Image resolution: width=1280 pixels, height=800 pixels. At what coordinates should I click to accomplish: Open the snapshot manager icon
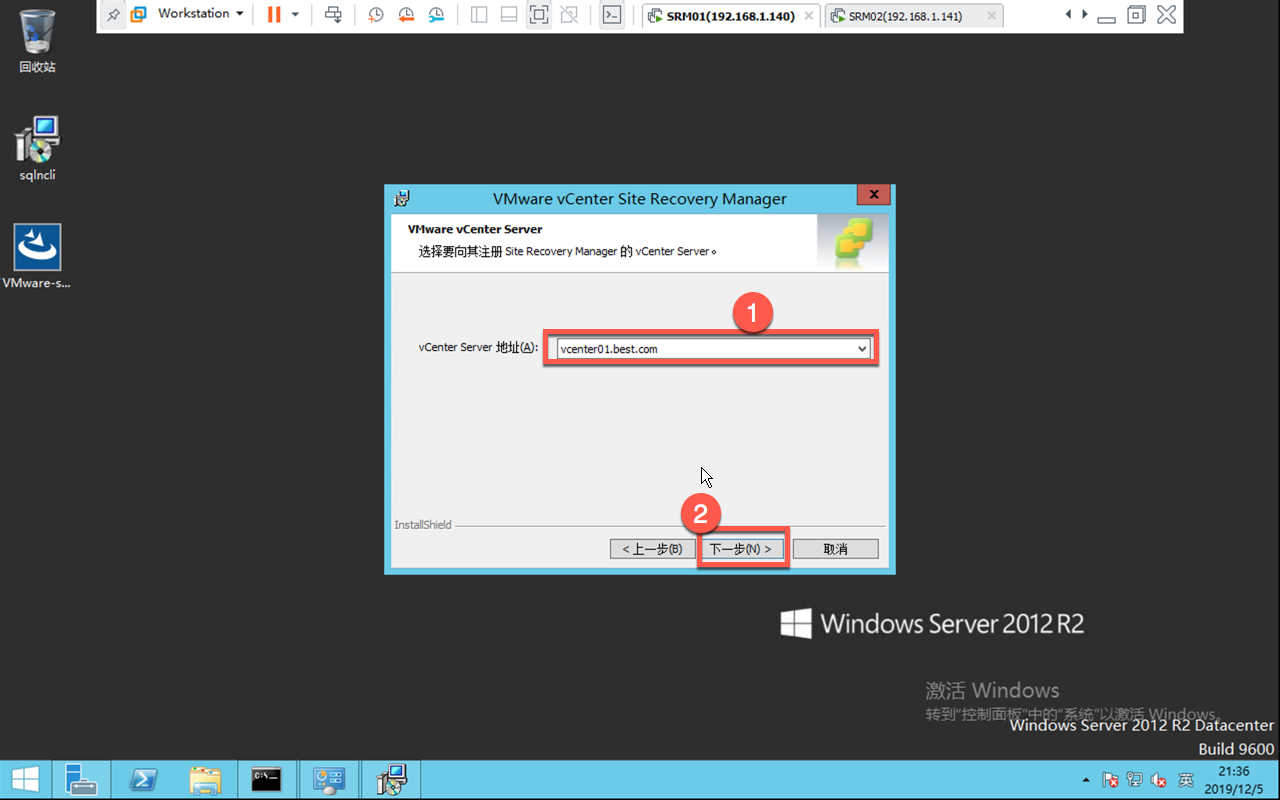pyautogui.click(x=436, y=15)
